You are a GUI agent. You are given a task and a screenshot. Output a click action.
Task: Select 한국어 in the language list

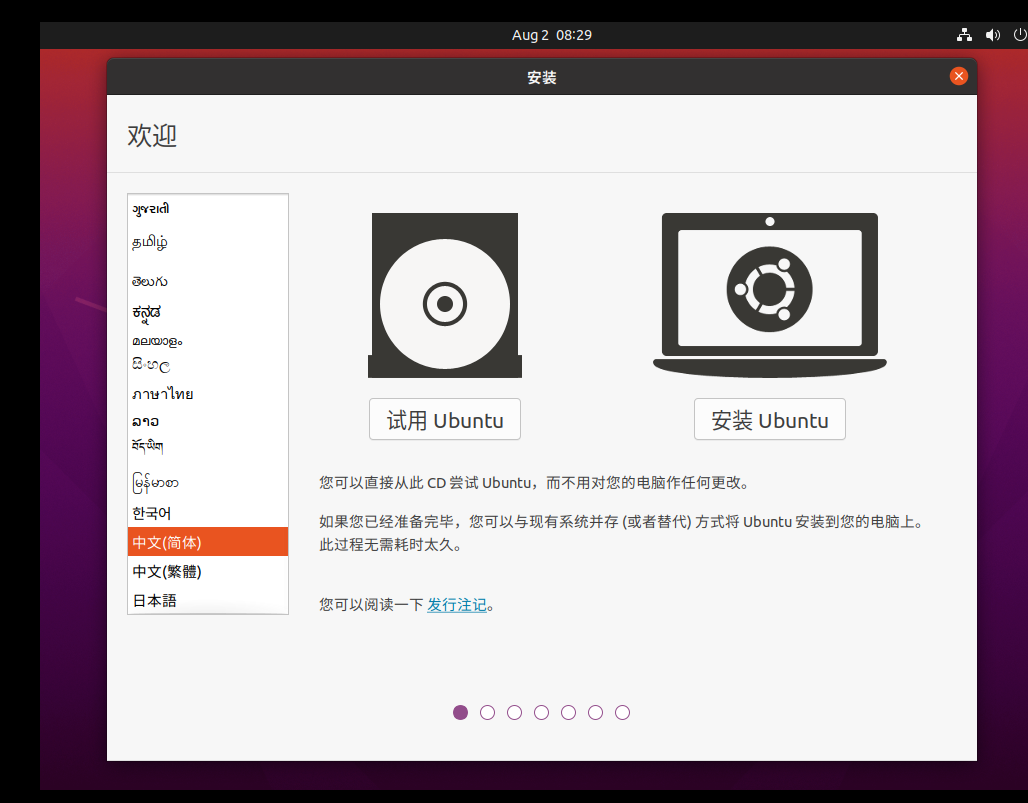coord(208,513)
